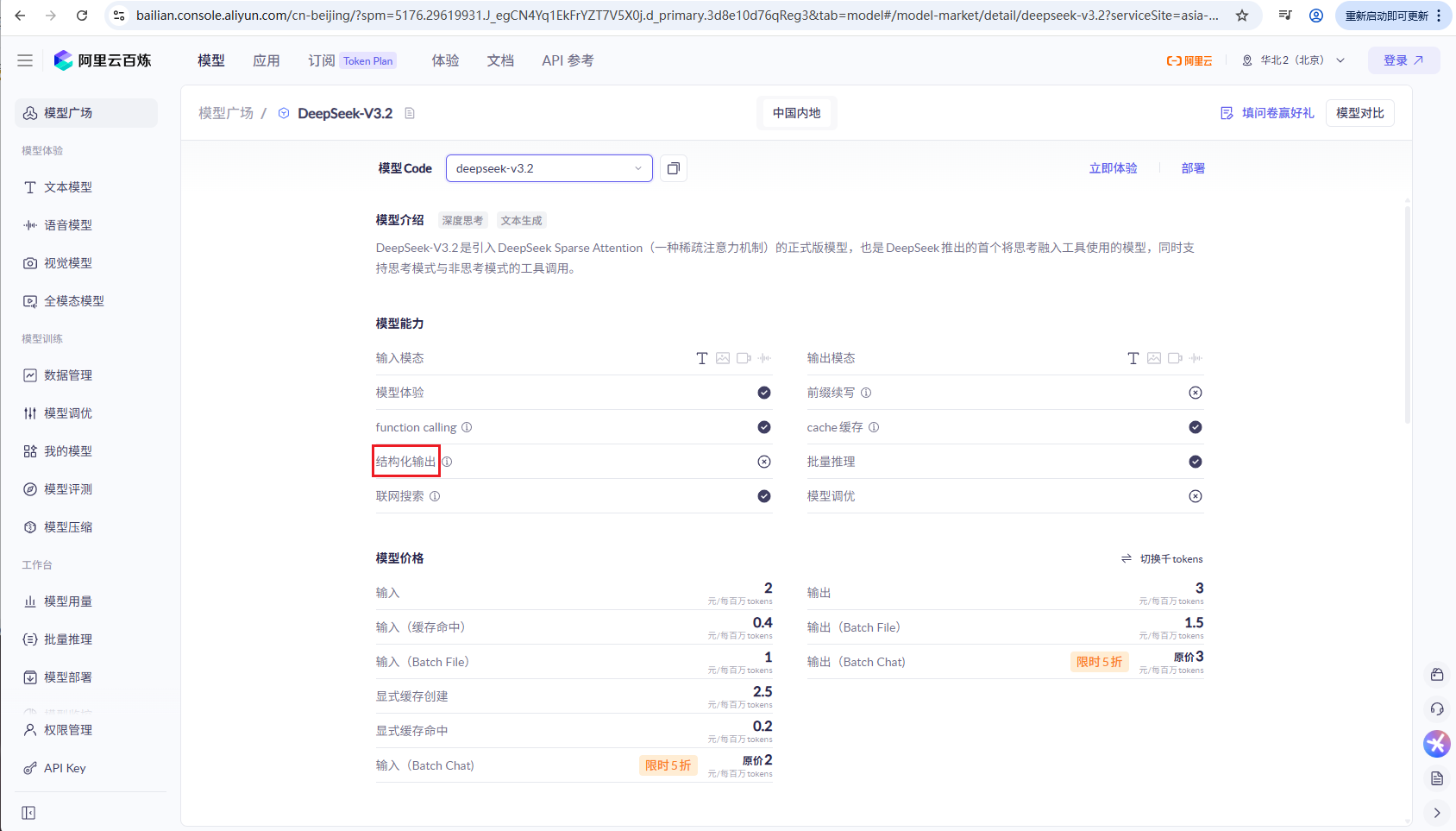Open 模型压缩 in sidebar

pos(86,527)
